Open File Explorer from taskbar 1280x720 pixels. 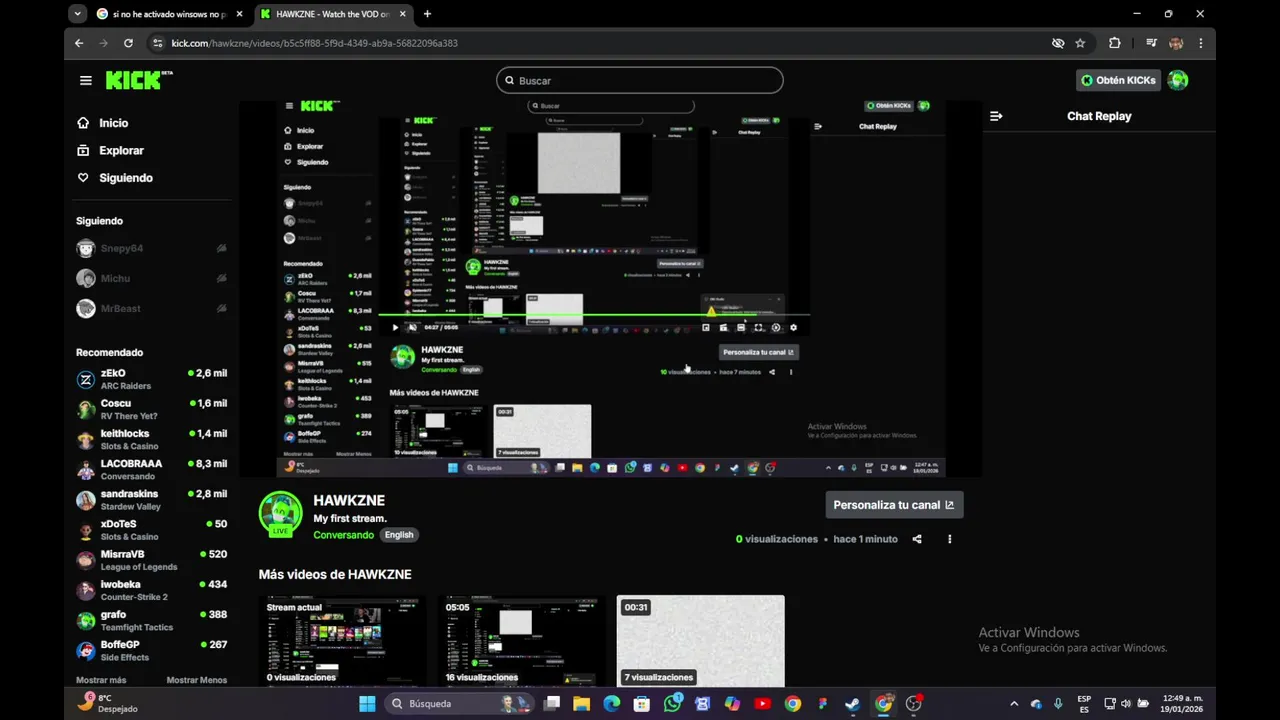coord(581,704)
